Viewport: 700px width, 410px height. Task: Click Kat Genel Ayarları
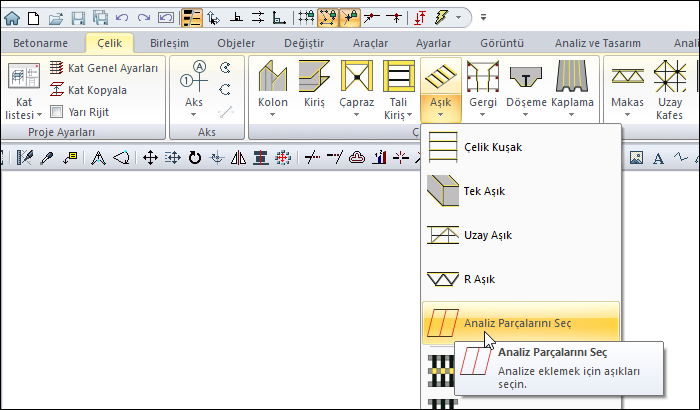click(104, 68)
